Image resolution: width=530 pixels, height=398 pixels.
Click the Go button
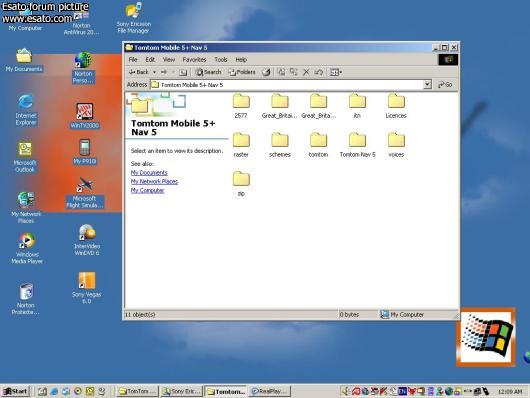click(445, 85)
